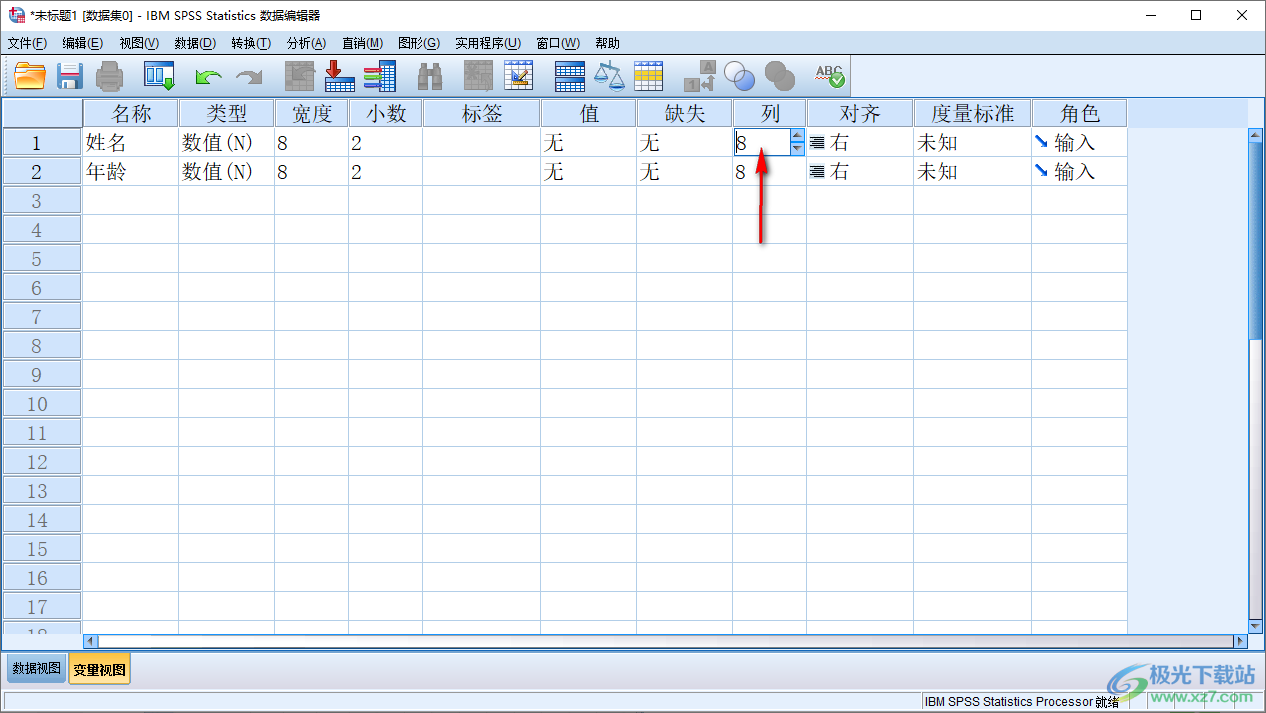
Task: Click the Insert variable icon
Action: [x=519, y=76]
